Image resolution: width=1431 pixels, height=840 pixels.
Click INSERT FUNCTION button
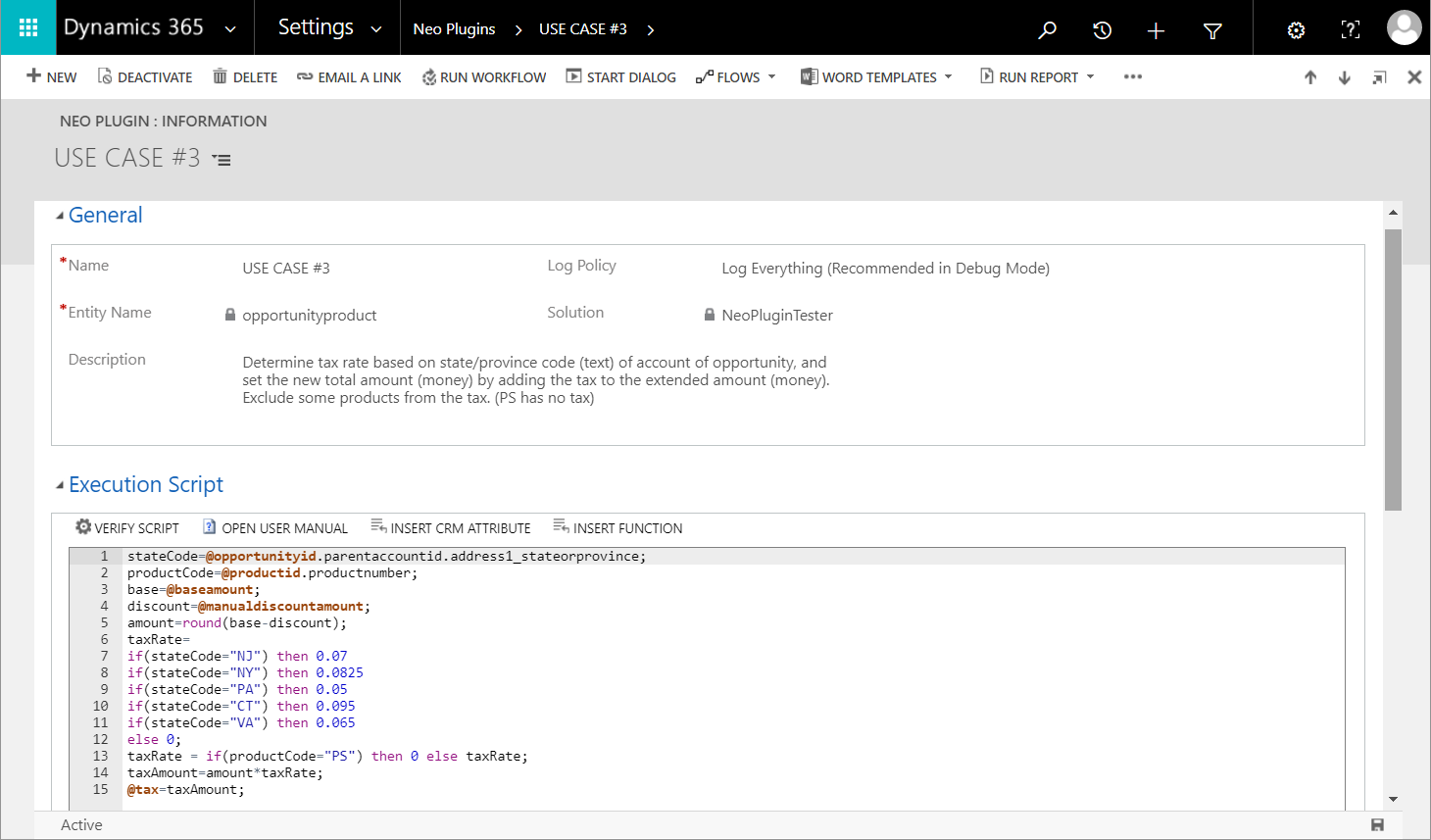pos(617,527)
